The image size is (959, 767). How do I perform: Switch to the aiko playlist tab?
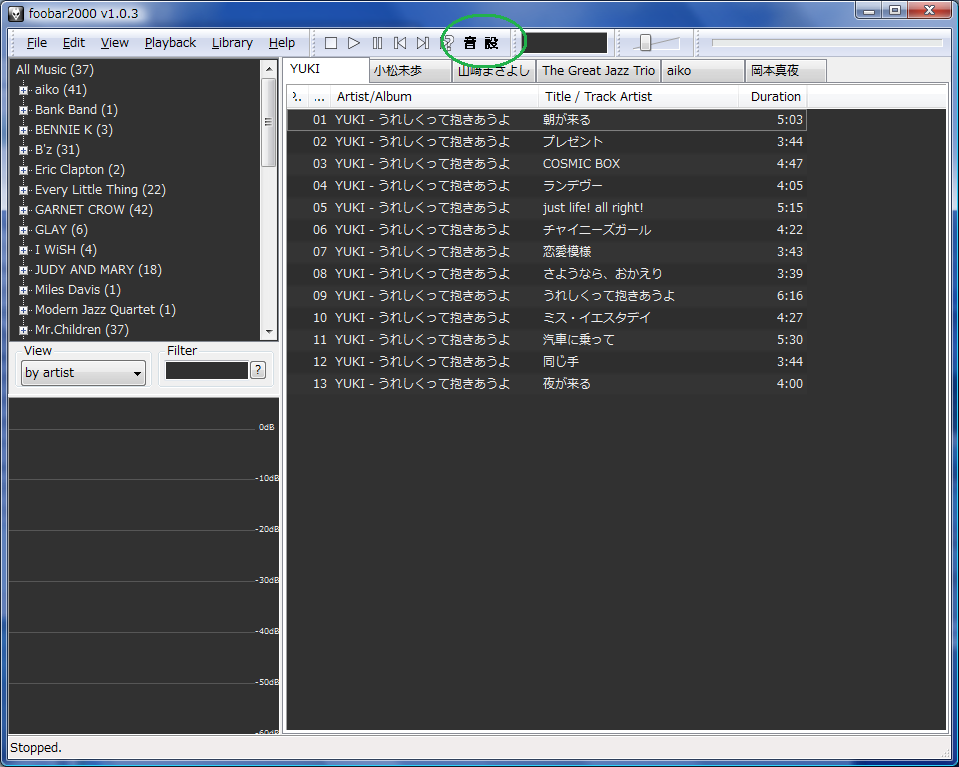click(703, 71)
